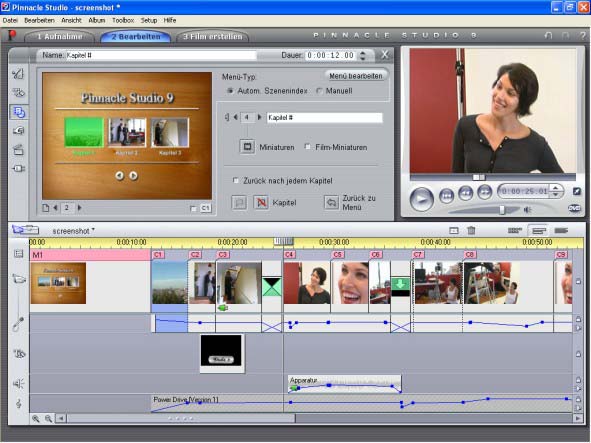Click the chapter title field Kapitel #
591x443 pixels.
pyautogui.click(x=325, y=118)
